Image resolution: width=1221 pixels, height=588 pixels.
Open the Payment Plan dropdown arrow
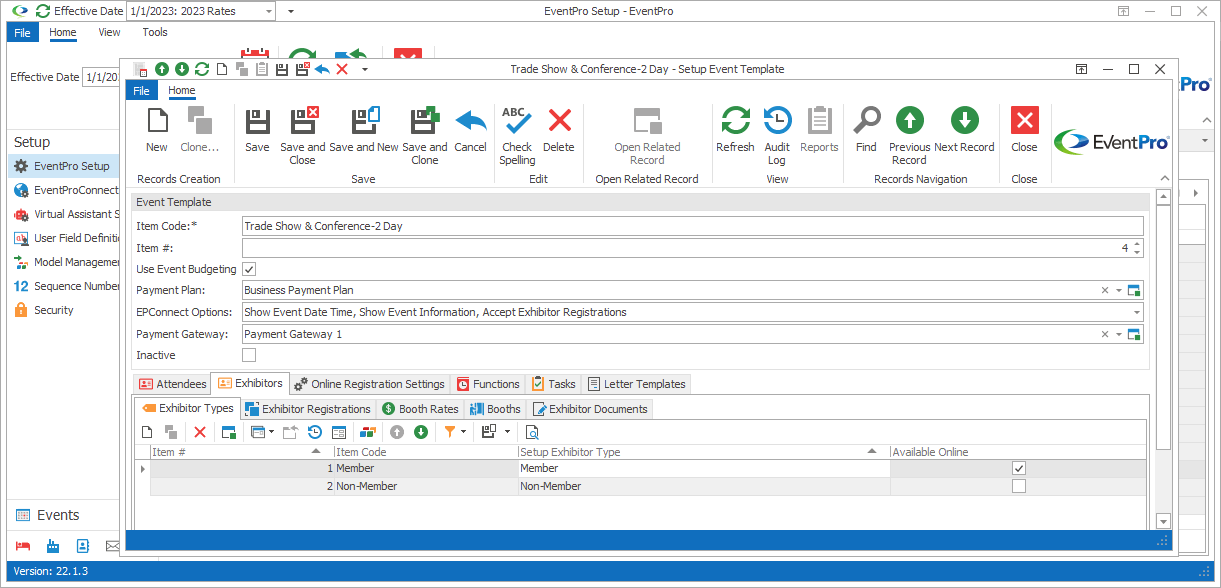pos(1119,290)
